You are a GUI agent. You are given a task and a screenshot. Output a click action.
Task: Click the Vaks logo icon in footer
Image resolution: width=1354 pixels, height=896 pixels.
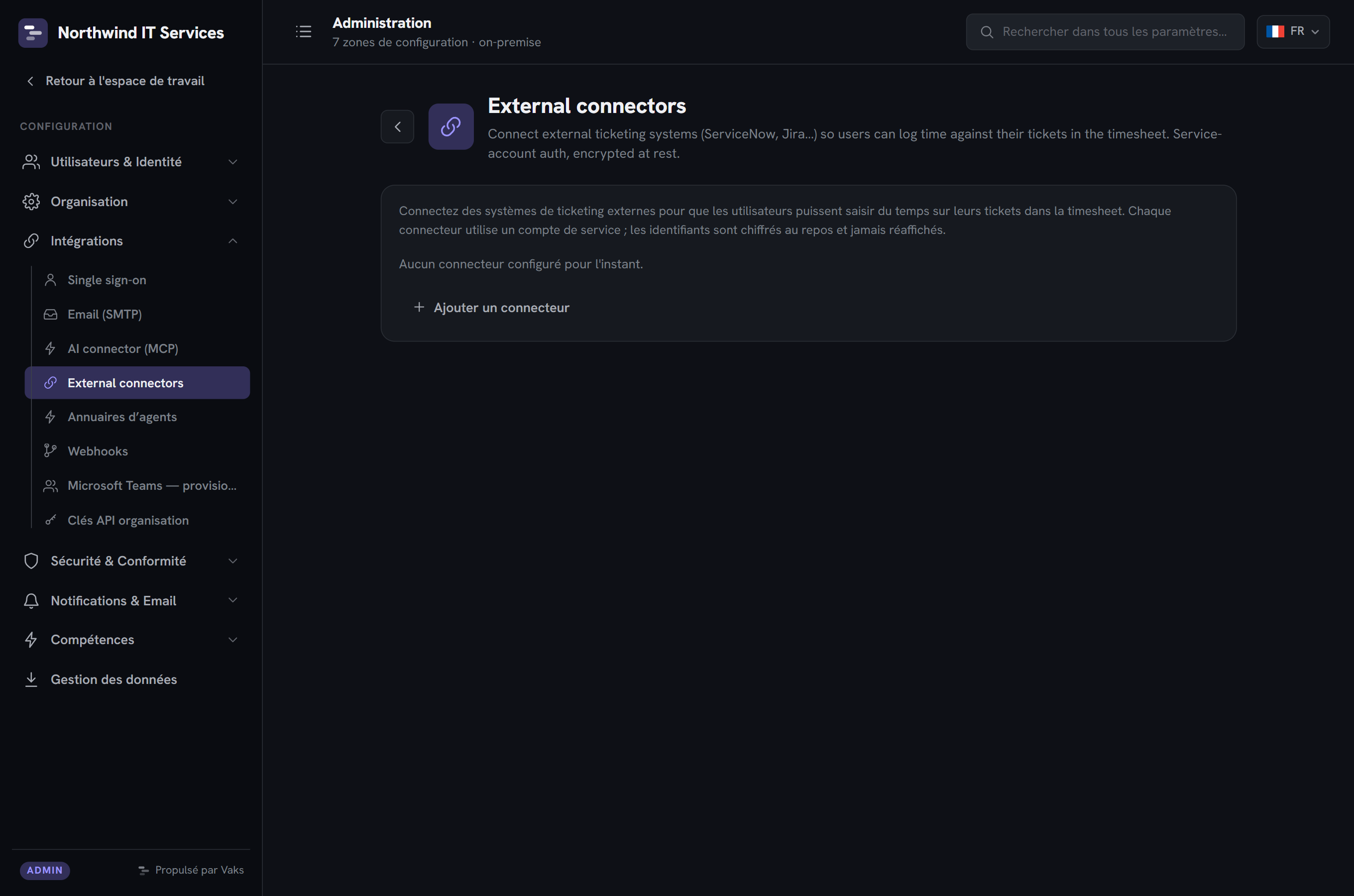click(x=143, y=870)
